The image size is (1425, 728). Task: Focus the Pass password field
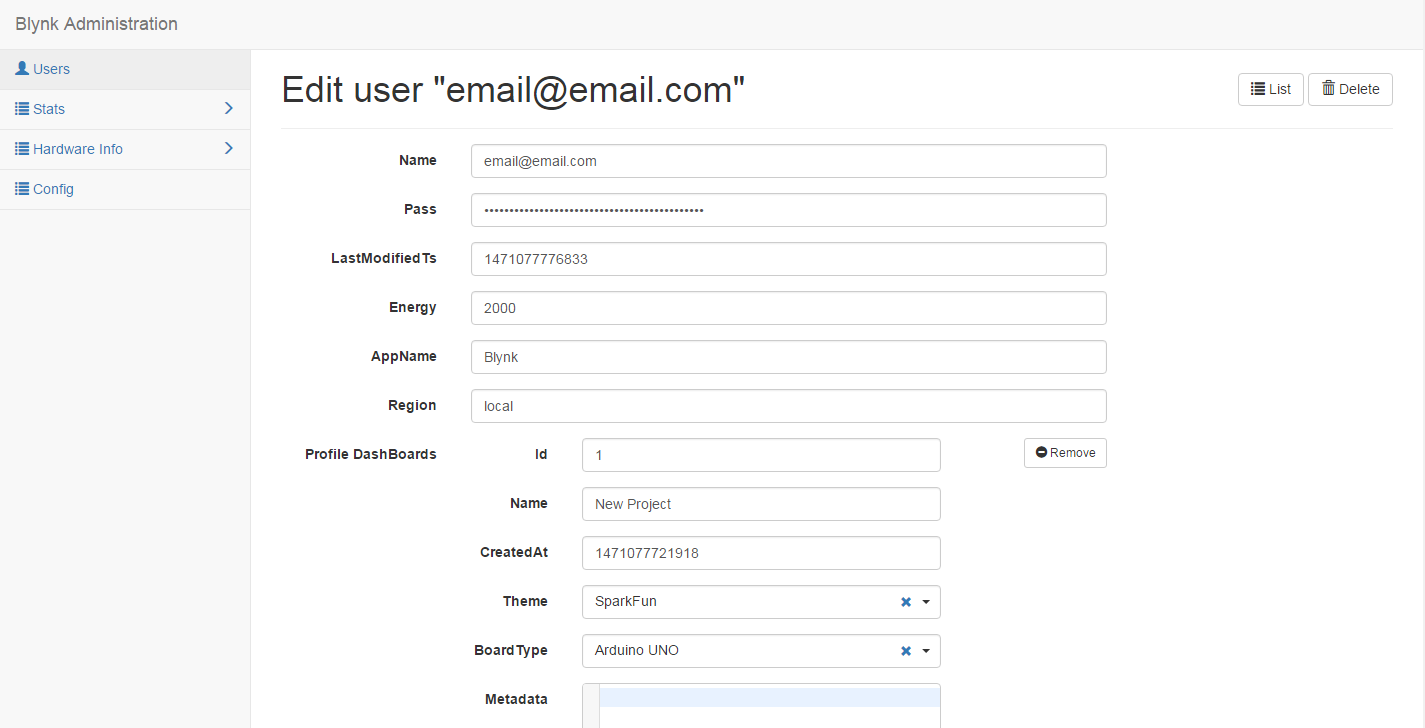point(788,210)
